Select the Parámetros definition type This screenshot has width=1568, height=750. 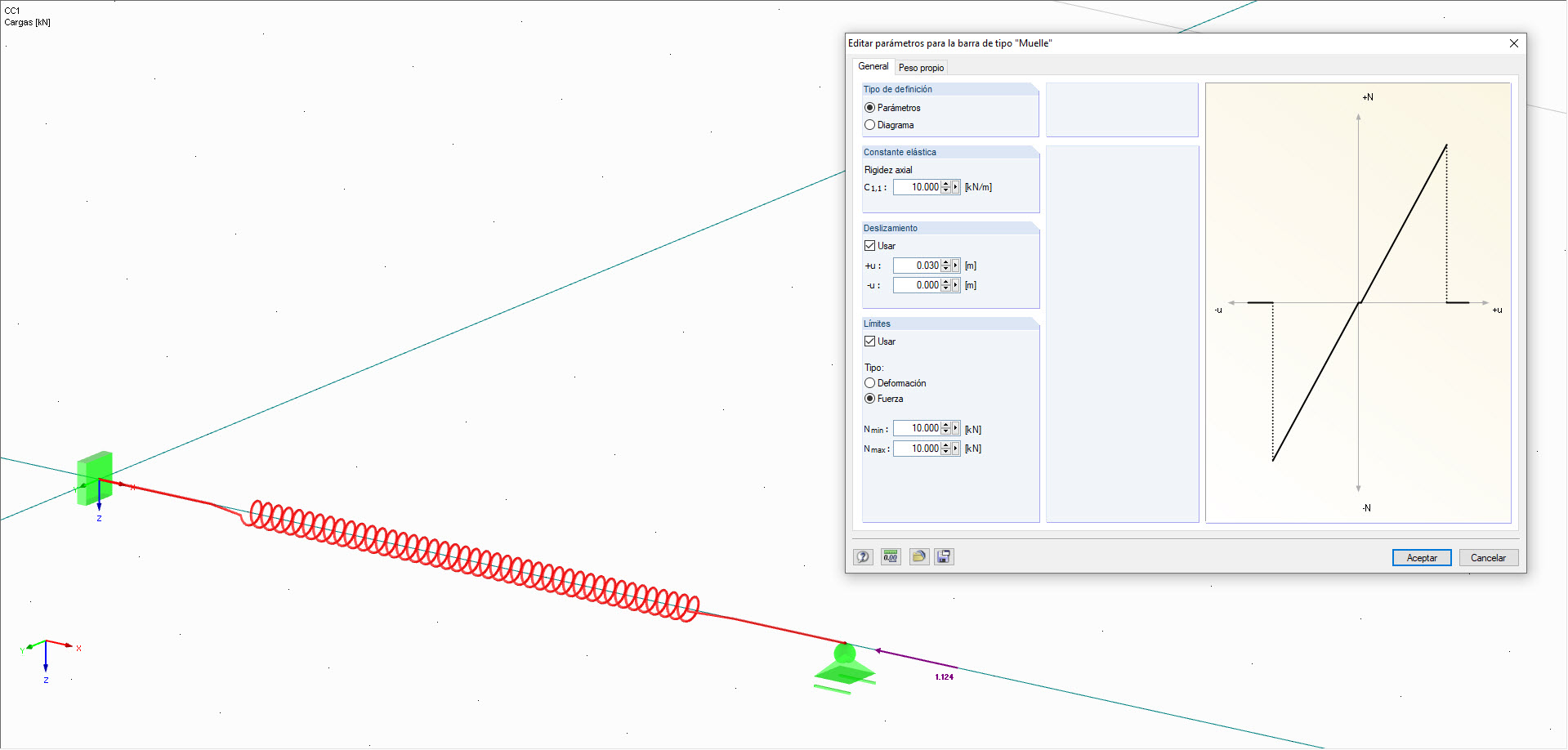870,107
